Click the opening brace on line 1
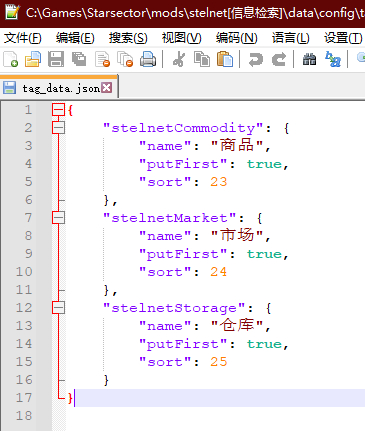 coord(70,110)
